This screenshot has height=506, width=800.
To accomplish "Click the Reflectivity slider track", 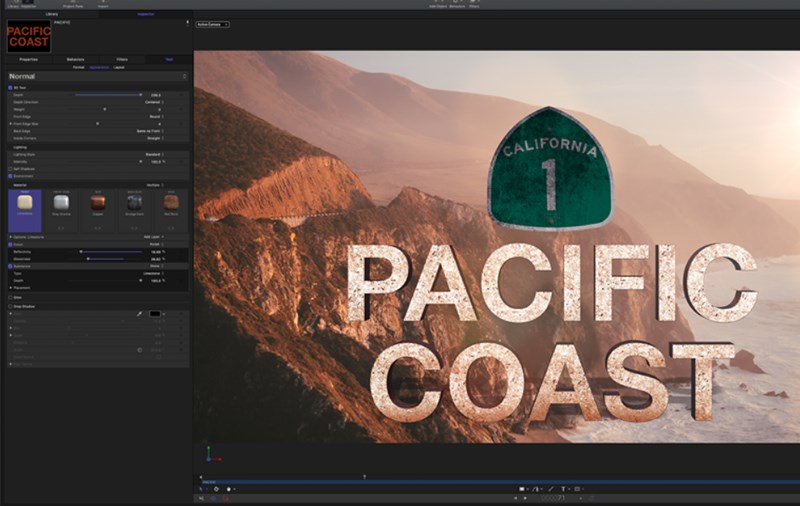I will point(110,252).
